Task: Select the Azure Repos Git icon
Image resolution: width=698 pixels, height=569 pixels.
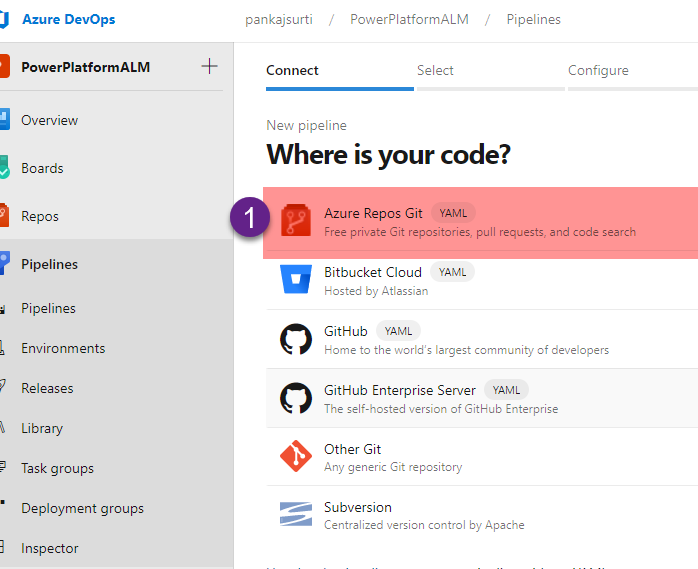Action: coord(296,221)
